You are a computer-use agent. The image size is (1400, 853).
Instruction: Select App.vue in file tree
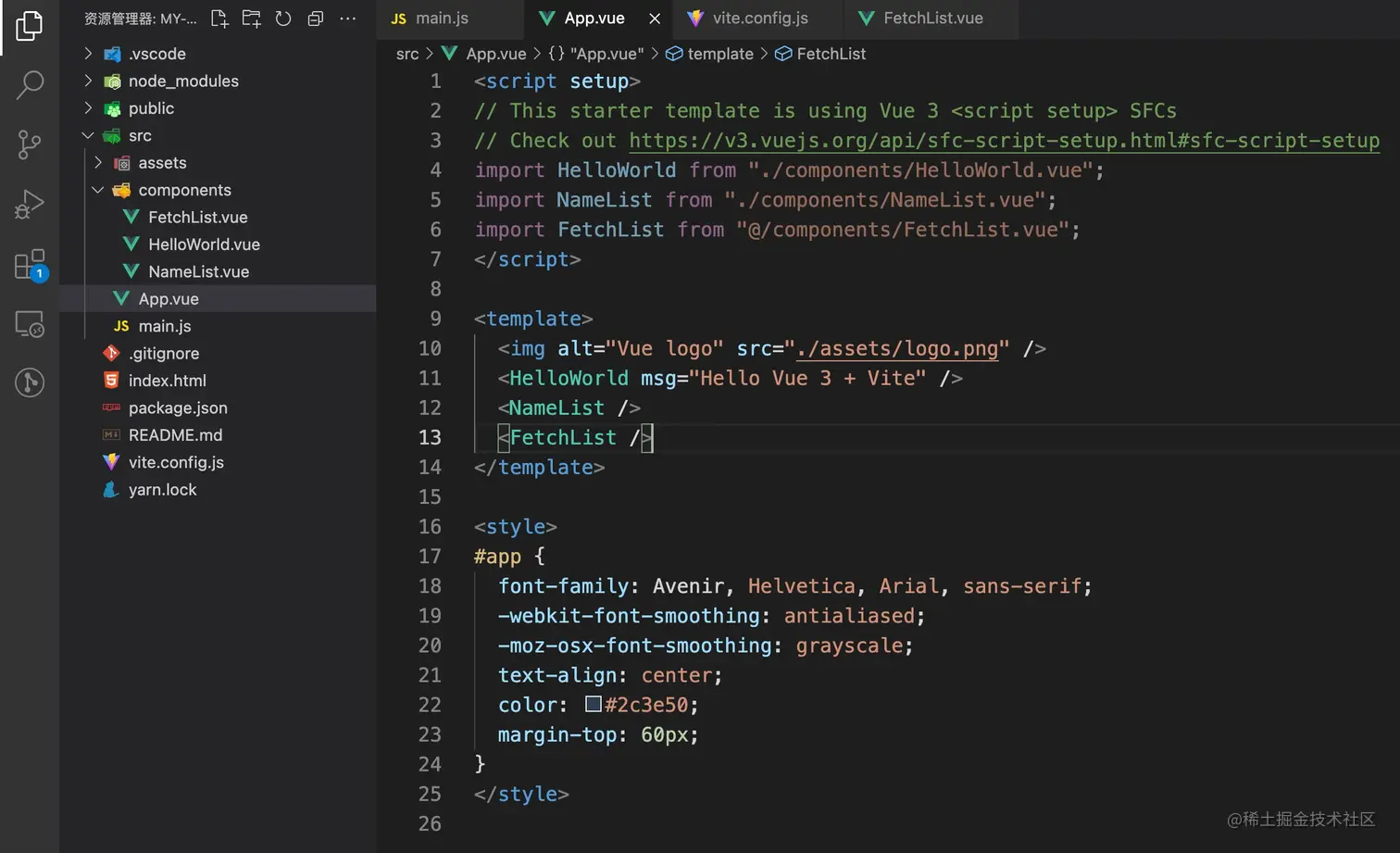pos(218,298)
